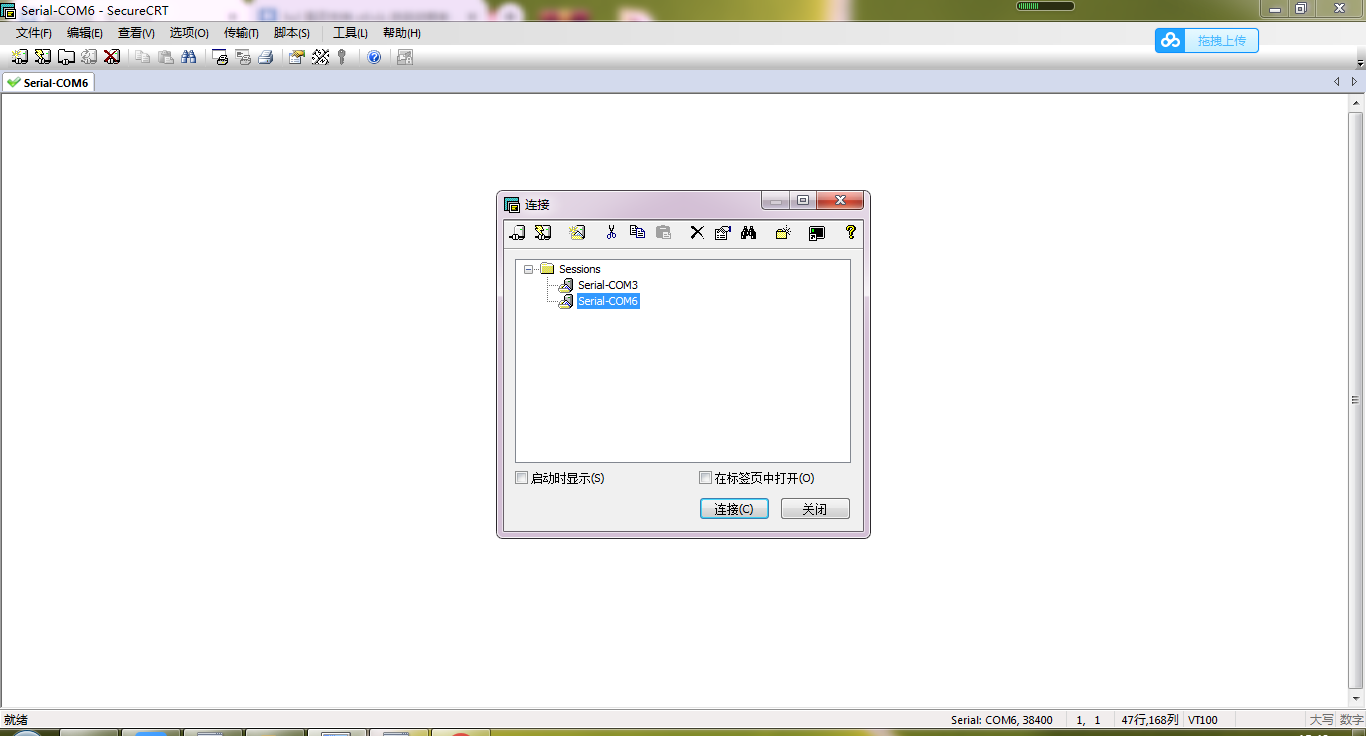Viewport: 1366px width, 736px height.
Task: Click the 连接(C) button
Action: point(734,509)
